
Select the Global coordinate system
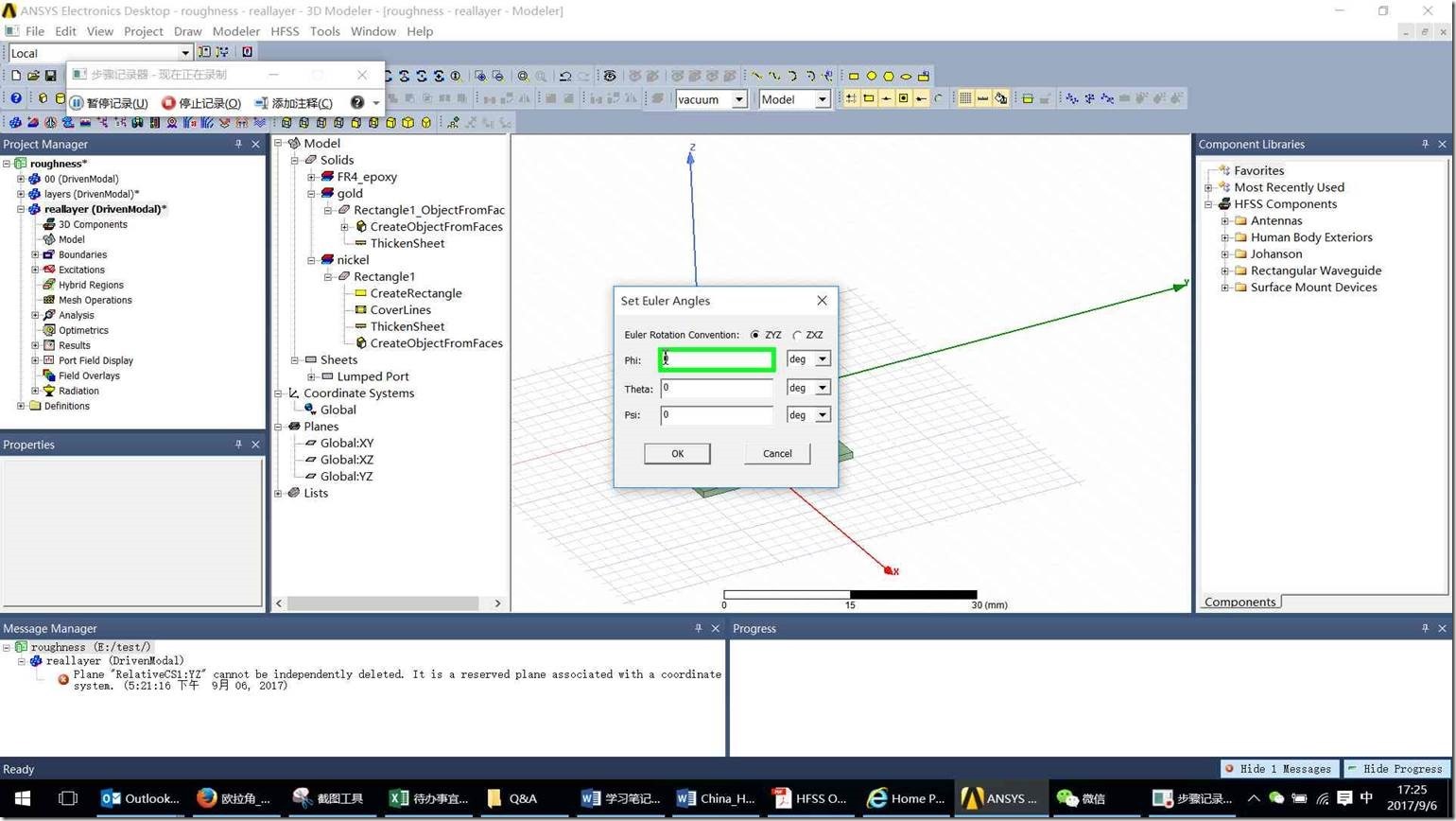[338, 410]
